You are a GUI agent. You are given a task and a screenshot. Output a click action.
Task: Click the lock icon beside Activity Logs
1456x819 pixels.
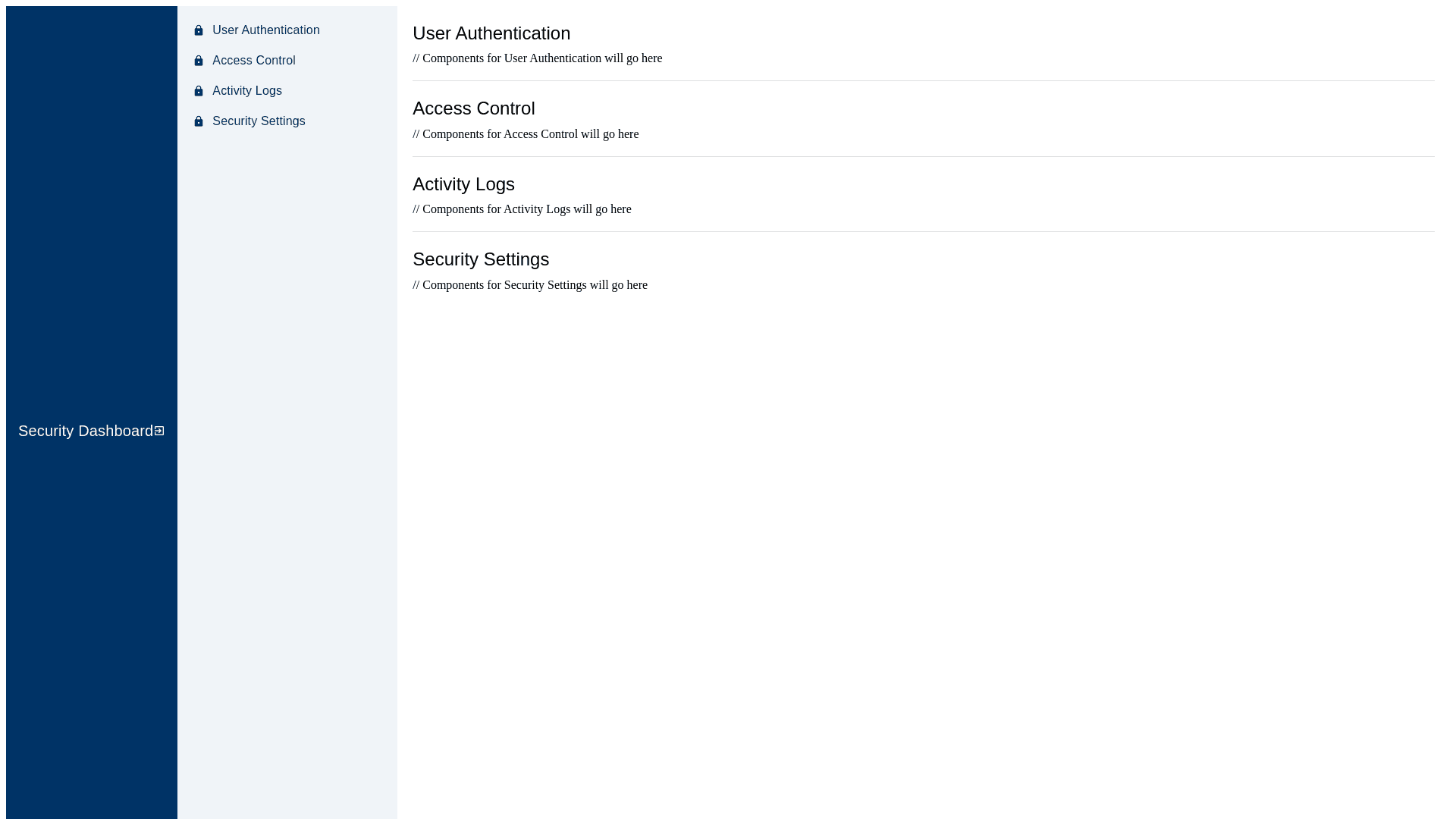tap(199, 91)
